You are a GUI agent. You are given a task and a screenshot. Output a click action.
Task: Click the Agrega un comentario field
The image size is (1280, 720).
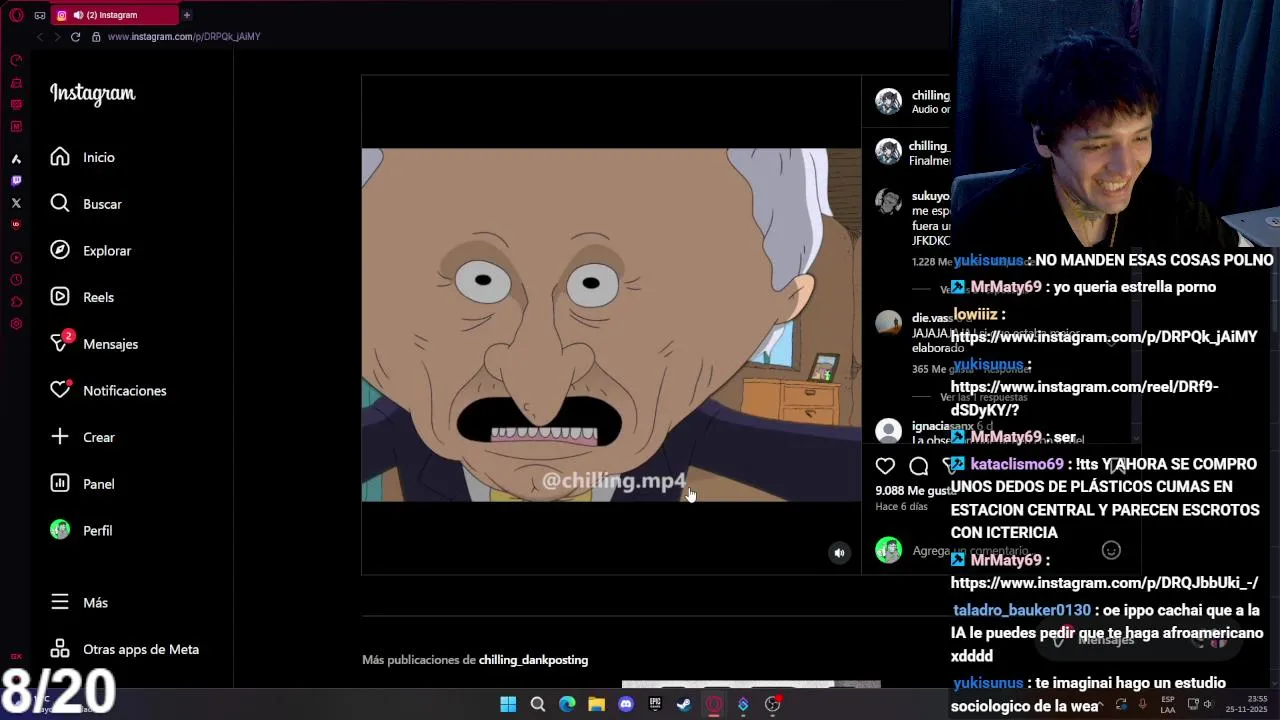(x=970, y=551)
